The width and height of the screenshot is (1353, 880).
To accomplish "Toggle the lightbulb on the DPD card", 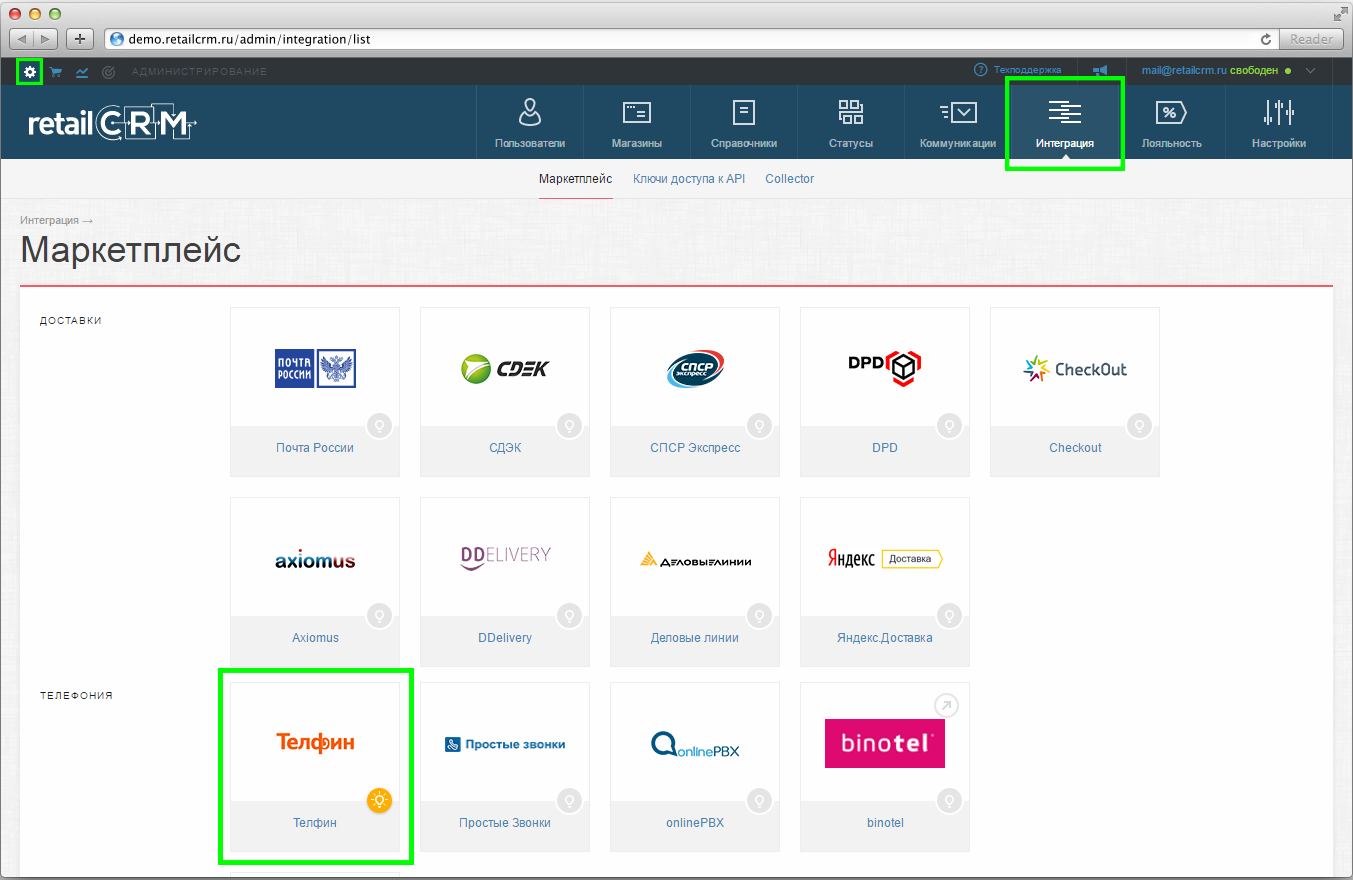I will coord(949,425).
